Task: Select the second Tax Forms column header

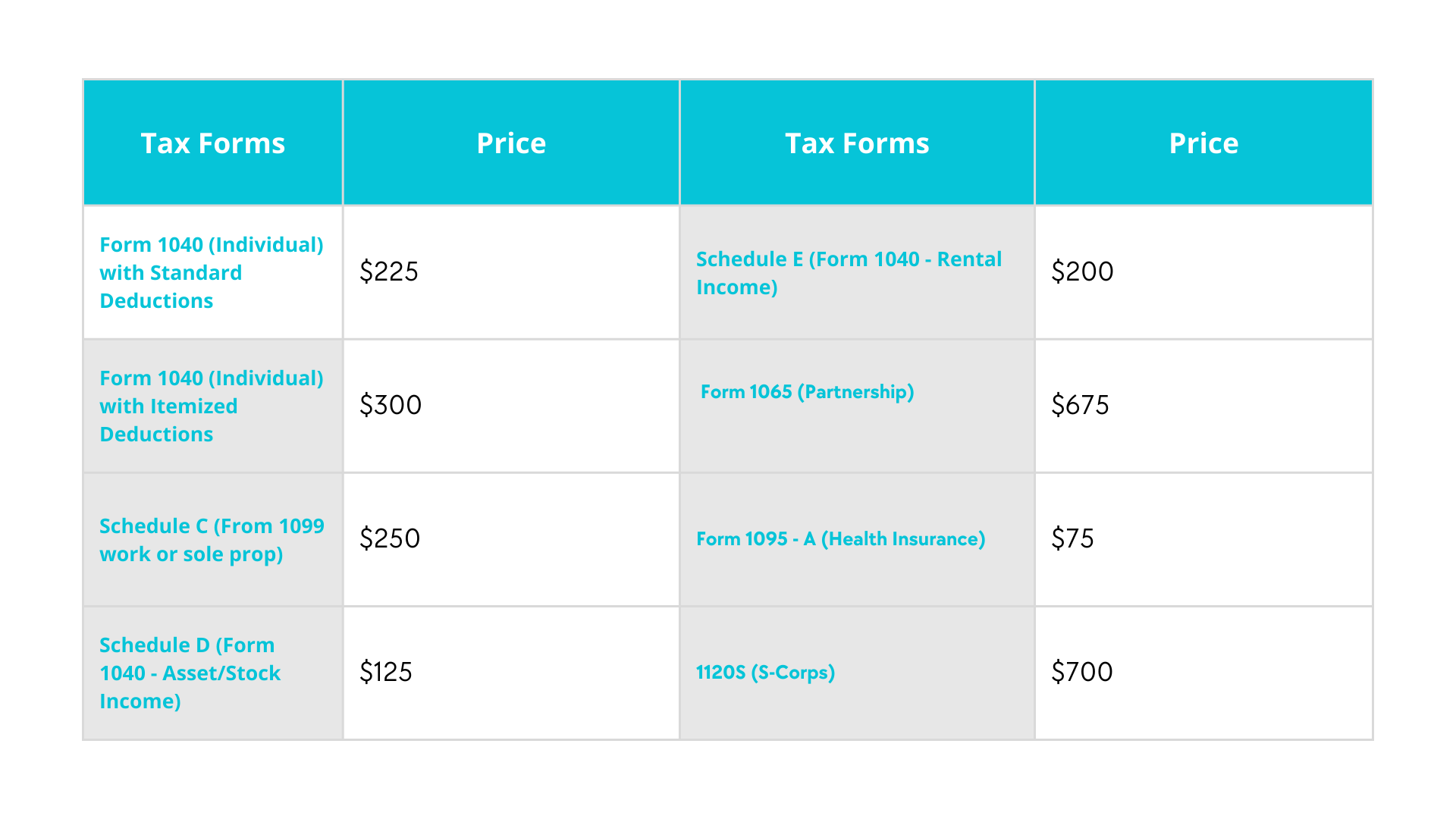Action: [857, 143]
